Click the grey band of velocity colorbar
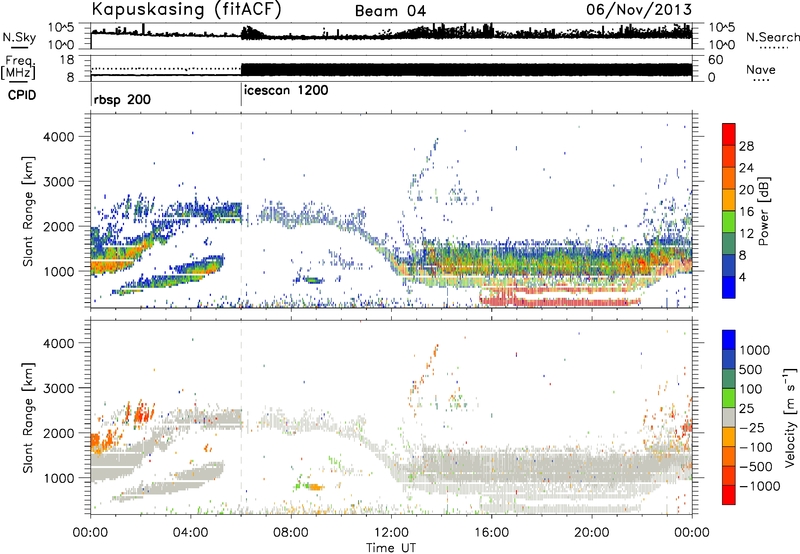The width and height of the screenshot is (800, 554). (x=729, y=418)
